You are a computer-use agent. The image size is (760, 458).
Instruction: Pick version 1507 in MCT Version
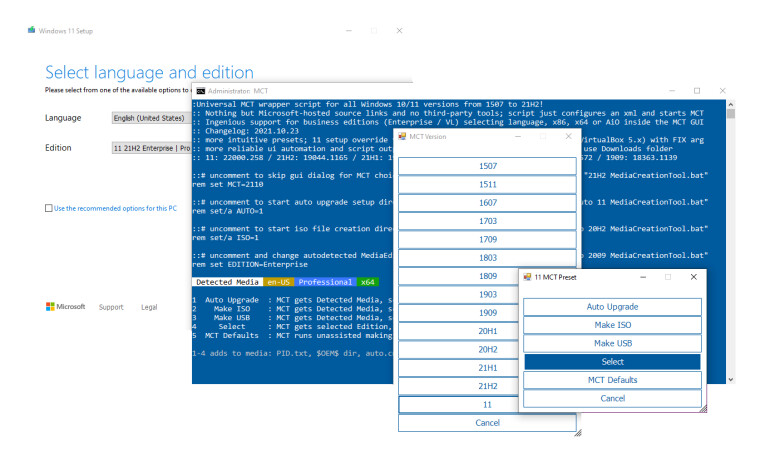point(487,165)
